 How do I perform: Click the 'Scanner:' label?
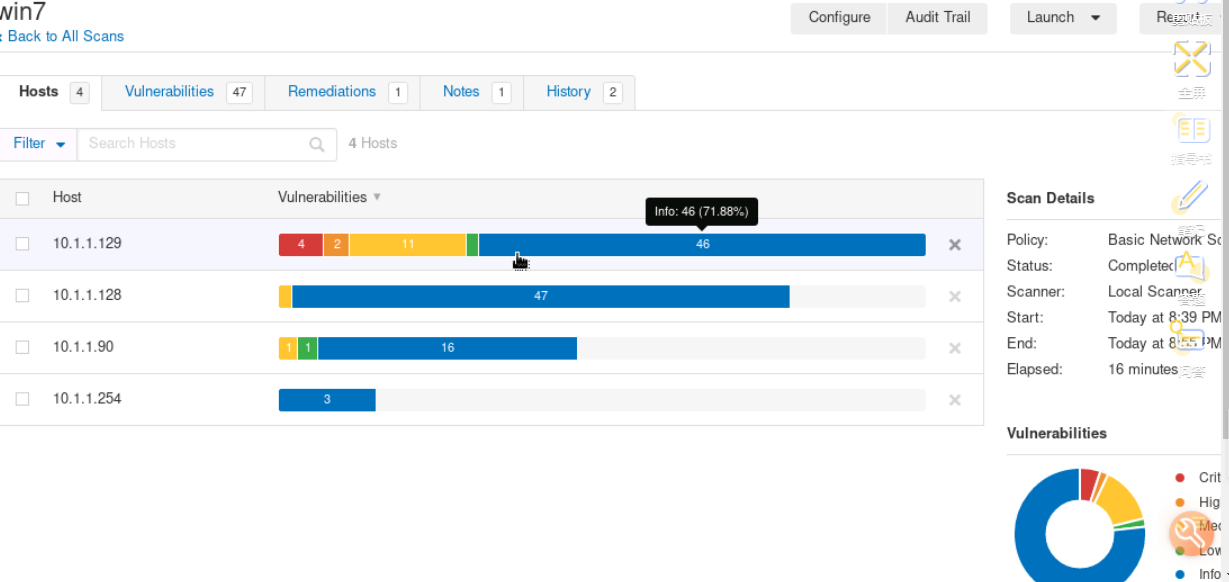(x=1035, y=292)
